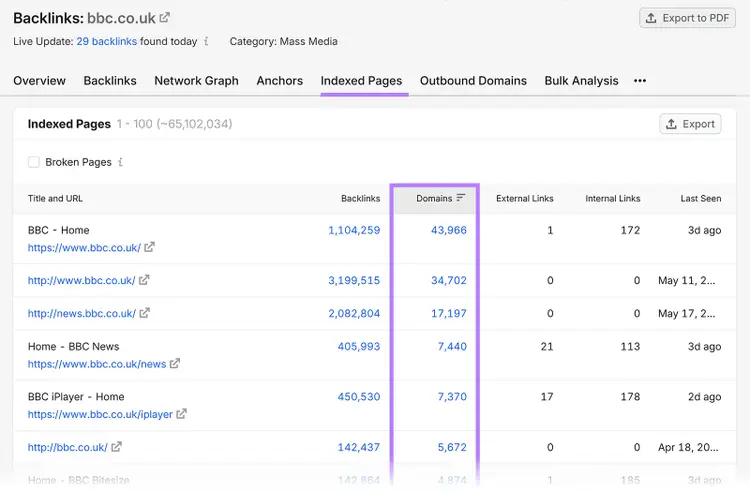Open external icon for http://www.bbc.co.uk/
Viewport: 750px width, 491px height.
[144, 280]
